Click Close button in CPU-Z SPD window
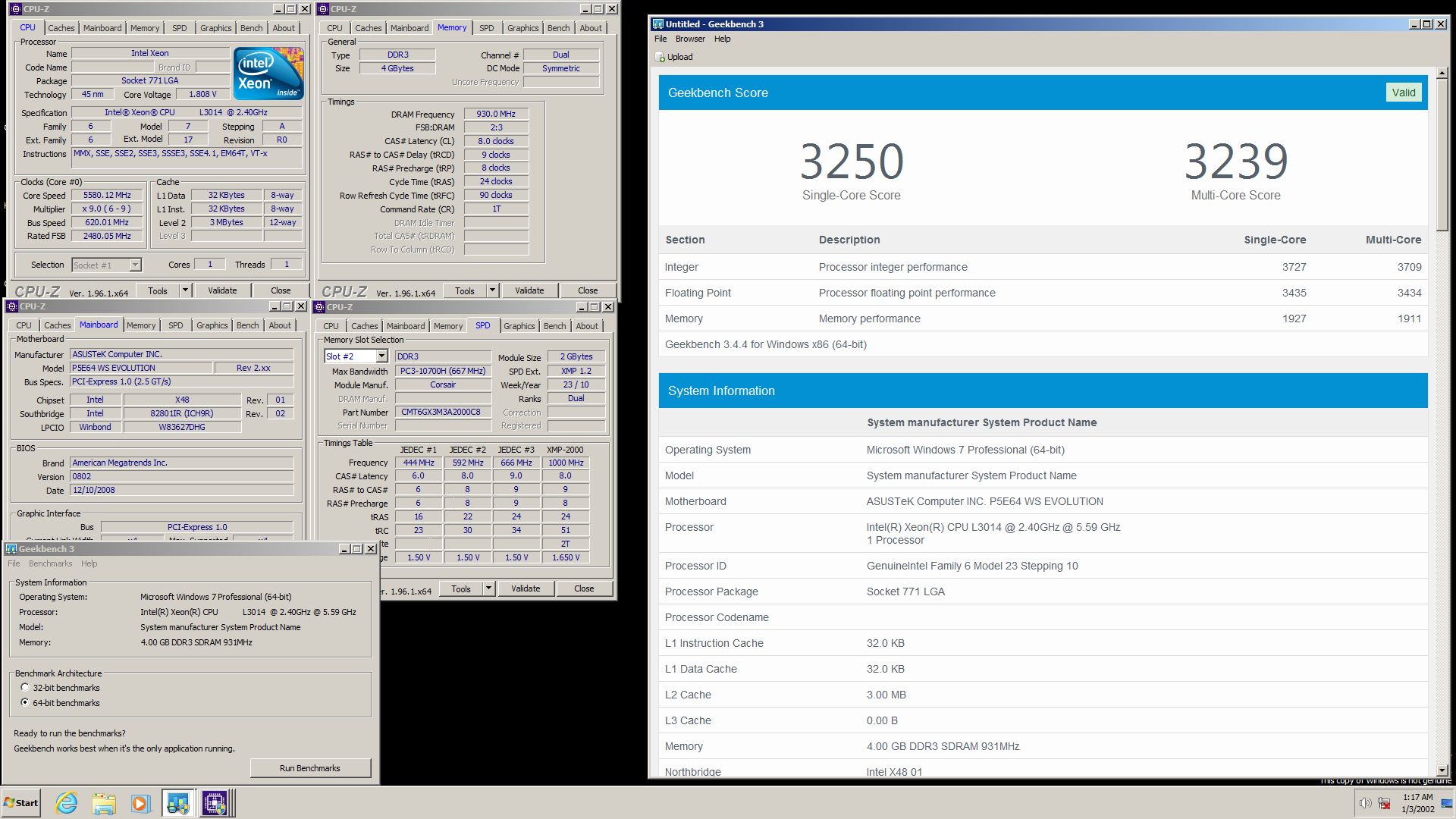1456x819 pixels. [584, 588]
